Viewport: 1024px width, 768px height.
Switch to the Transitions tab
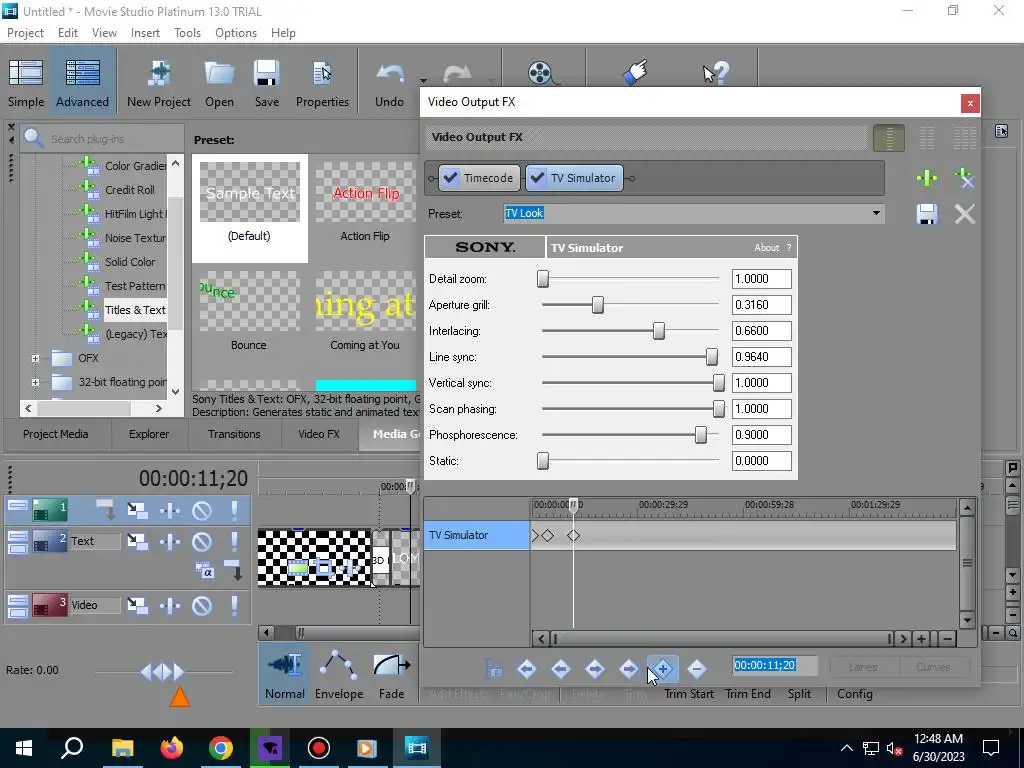tap(234, 434)
